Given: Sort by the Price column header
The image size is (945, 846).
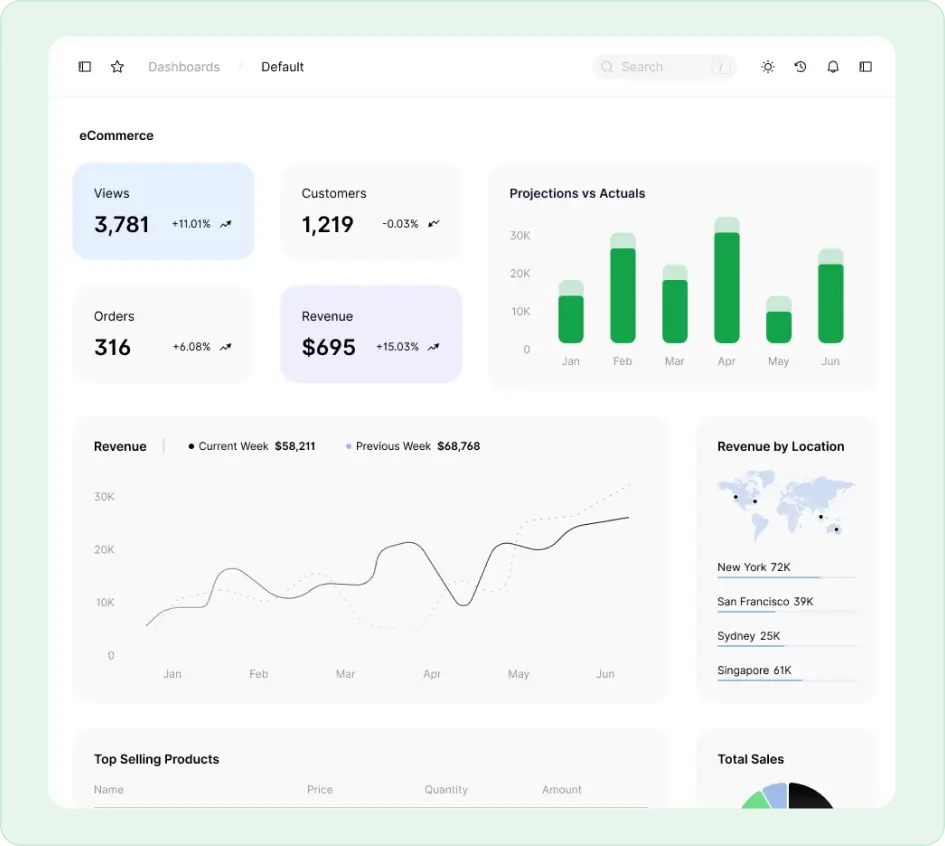Looking at the screenshot, I should [320, 790].
